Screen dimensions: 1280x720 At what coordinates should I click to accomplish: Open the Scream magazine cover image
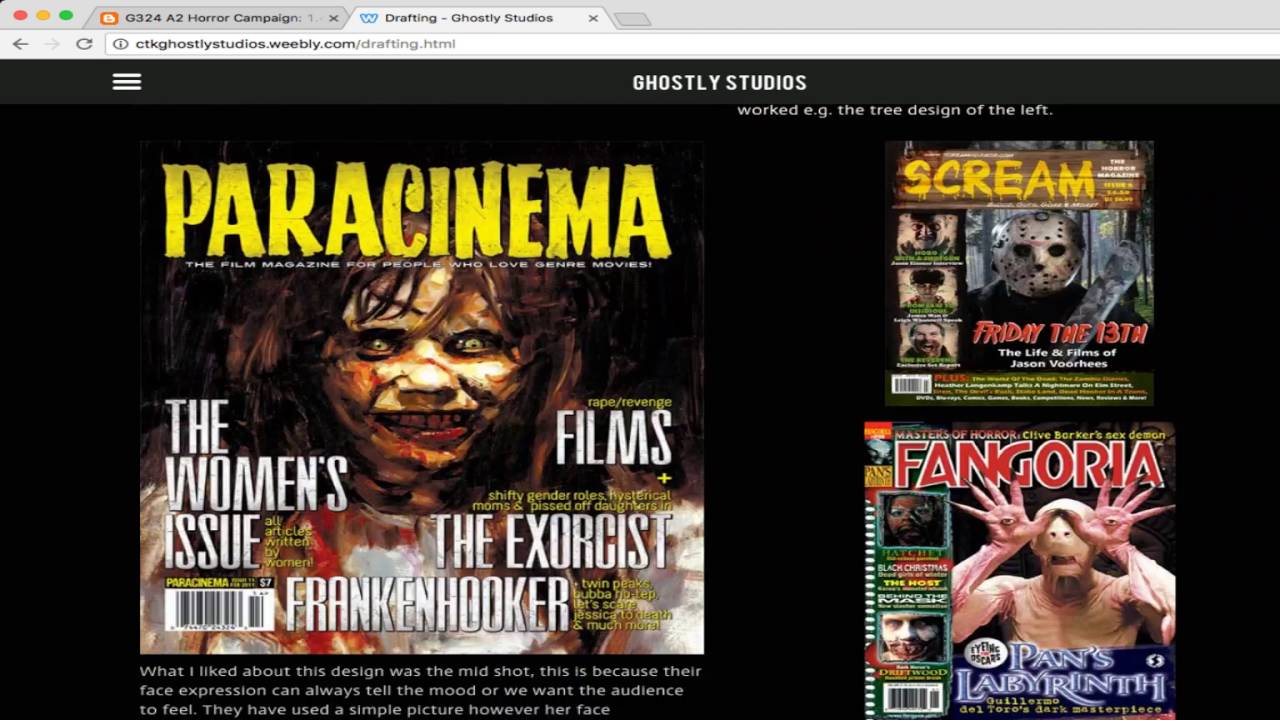coord(1019,273)
